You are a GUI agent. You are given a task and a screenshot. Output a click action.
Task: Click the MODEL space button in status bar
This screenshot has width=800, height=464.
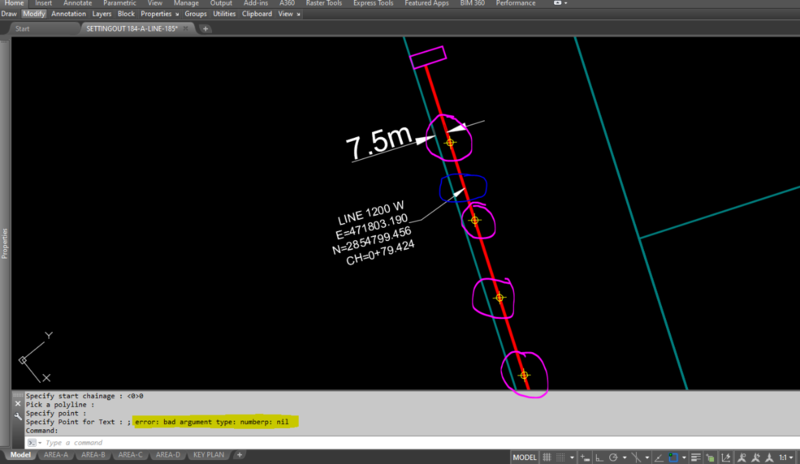[x=523, y=456]
